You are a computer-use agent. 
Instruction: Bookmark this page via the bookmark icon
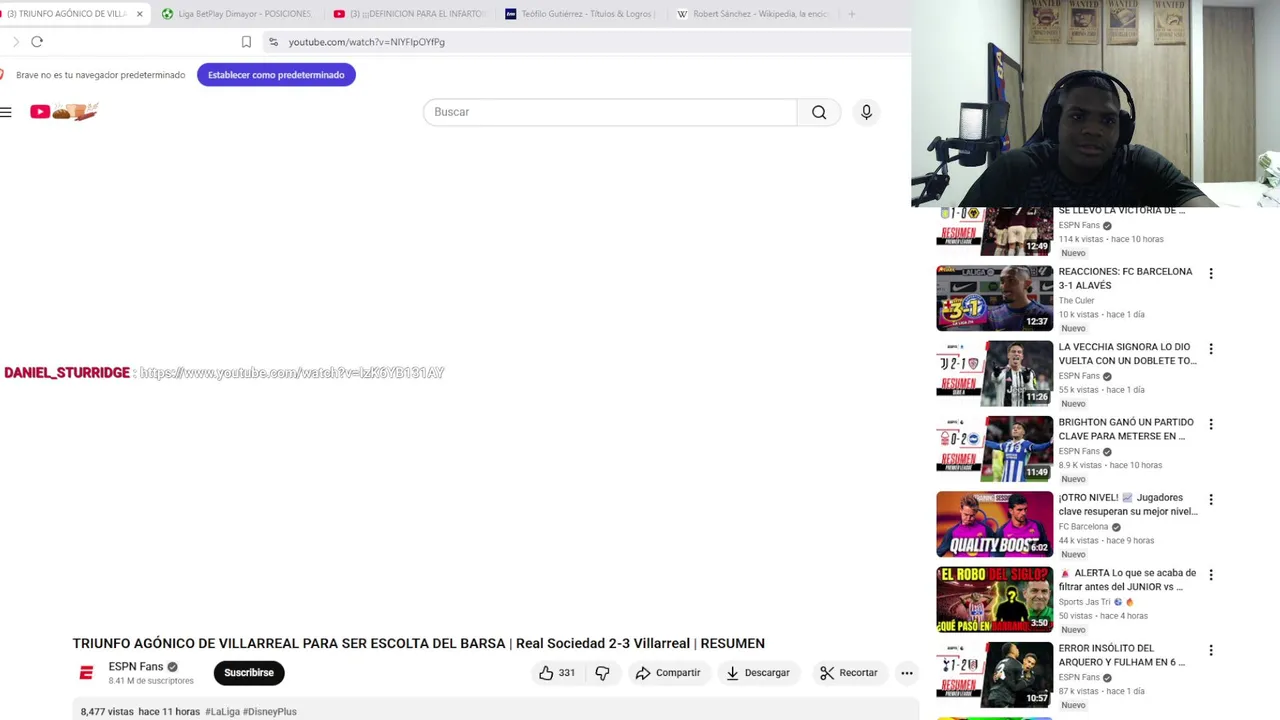point(246,41)
